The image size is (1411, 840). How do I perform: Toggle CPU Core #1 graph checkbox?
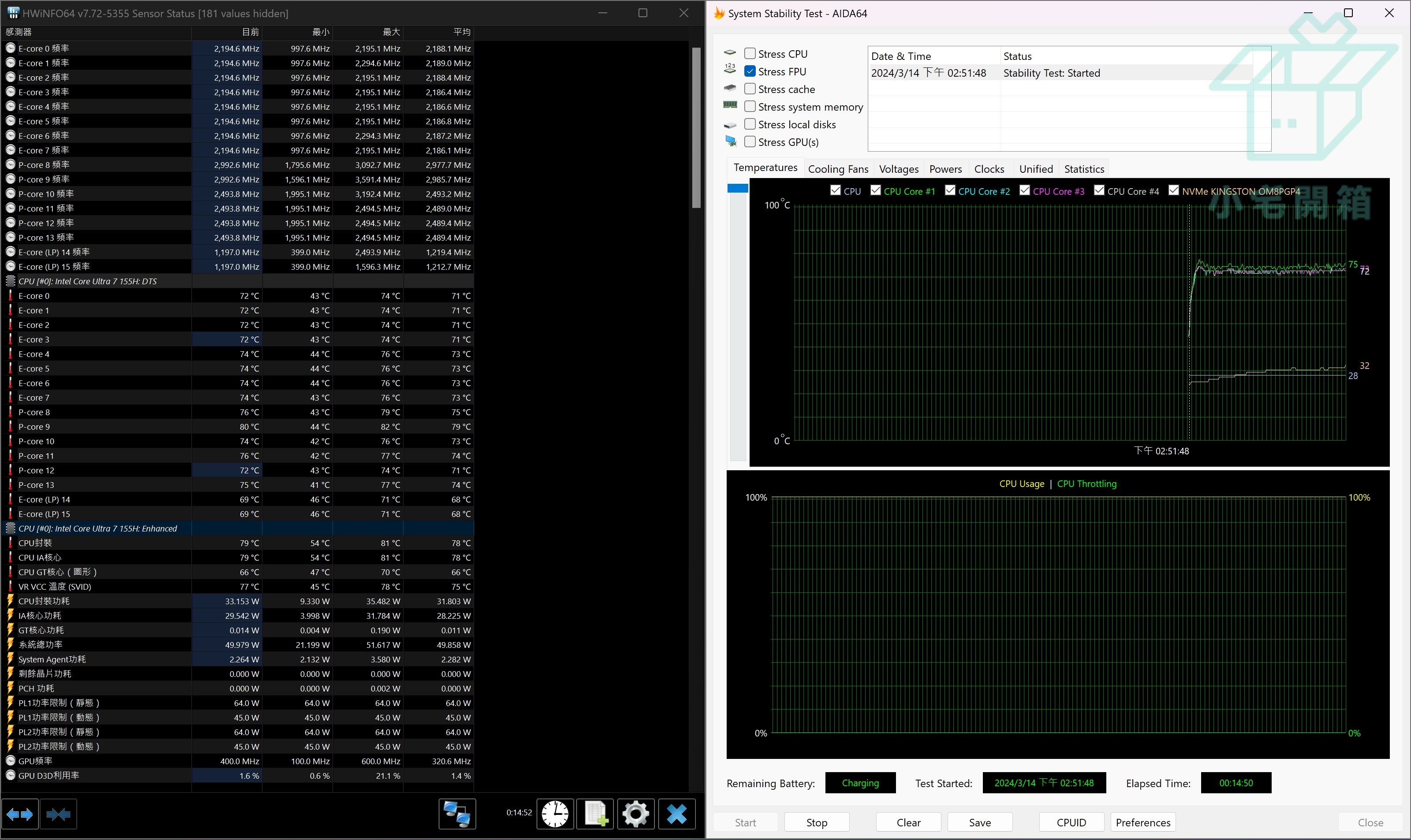875,190
